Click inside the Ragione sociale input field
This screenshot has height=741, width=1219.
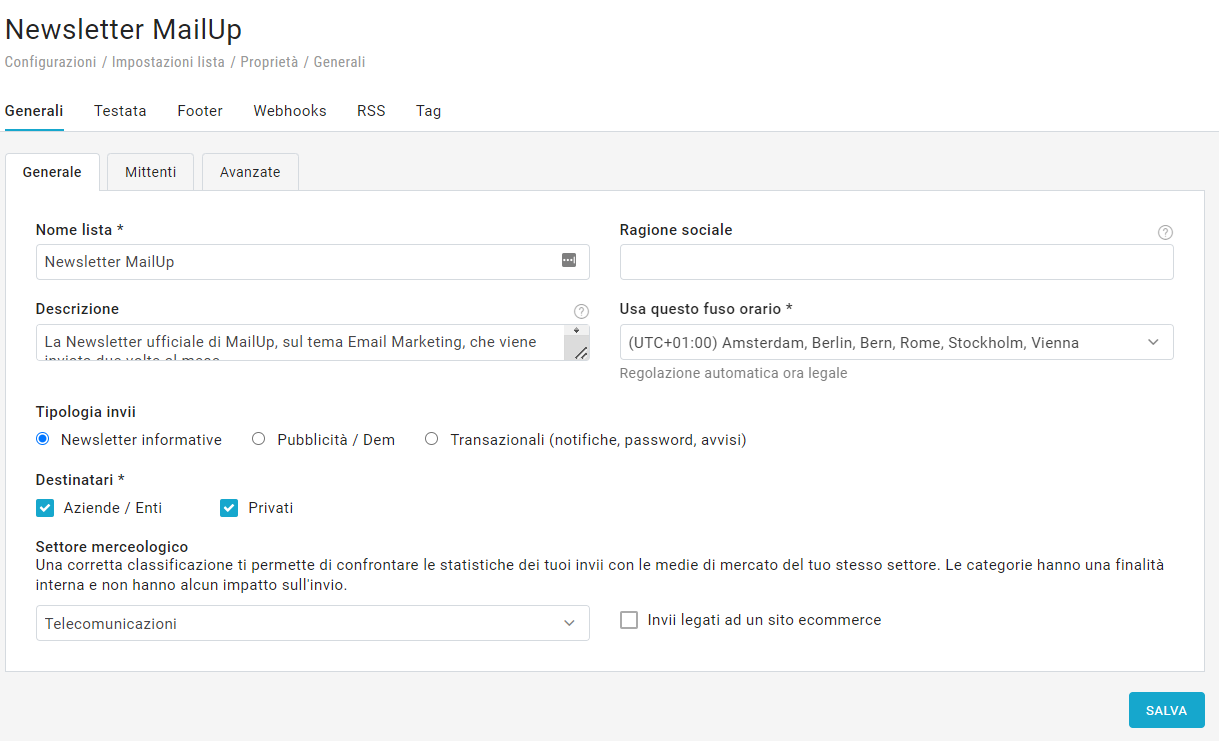896,262
